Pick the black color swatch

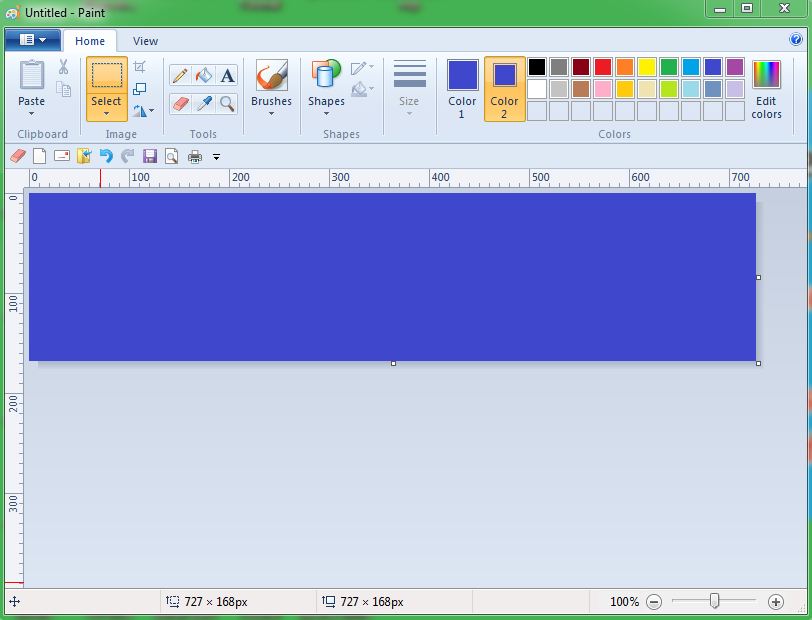[537, 67]
